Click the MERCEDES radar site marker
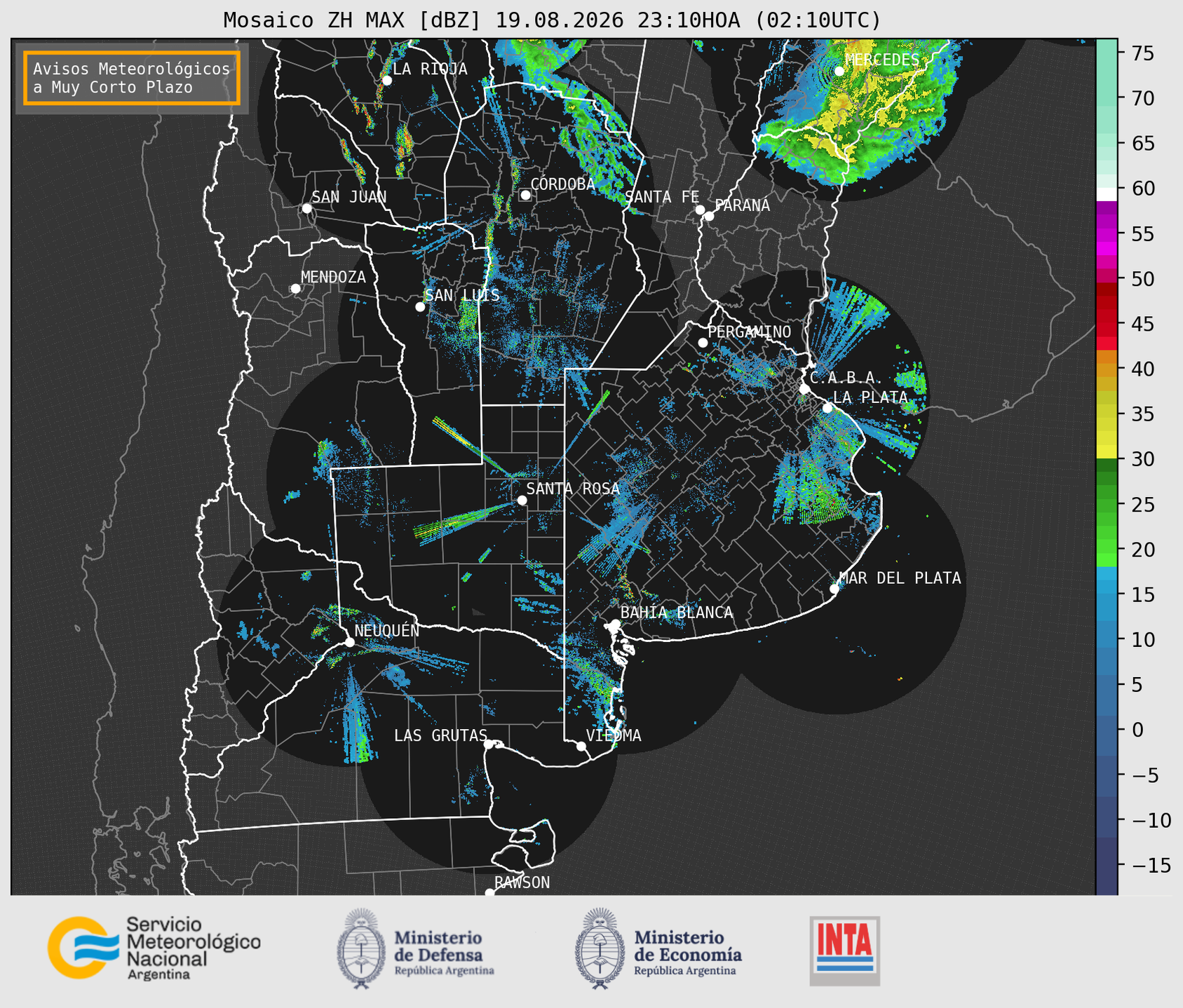 839,71
